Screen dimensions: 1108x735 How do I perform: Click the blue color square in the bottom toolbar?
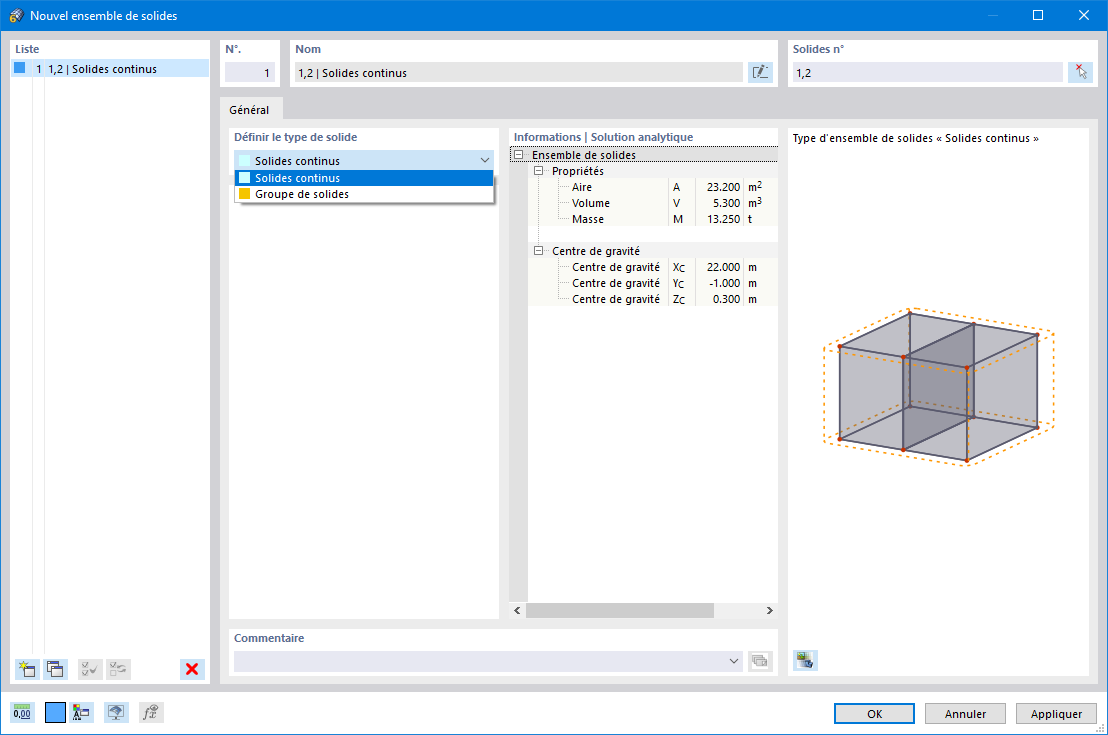tap(55, 712)
